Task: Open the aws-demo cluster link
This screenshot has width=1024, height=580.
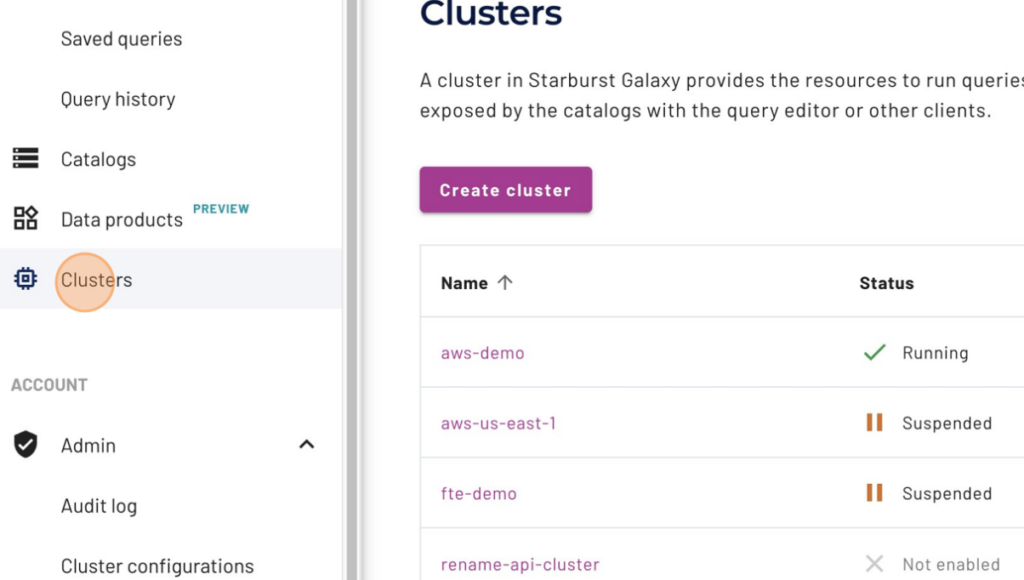Action: 482,352
